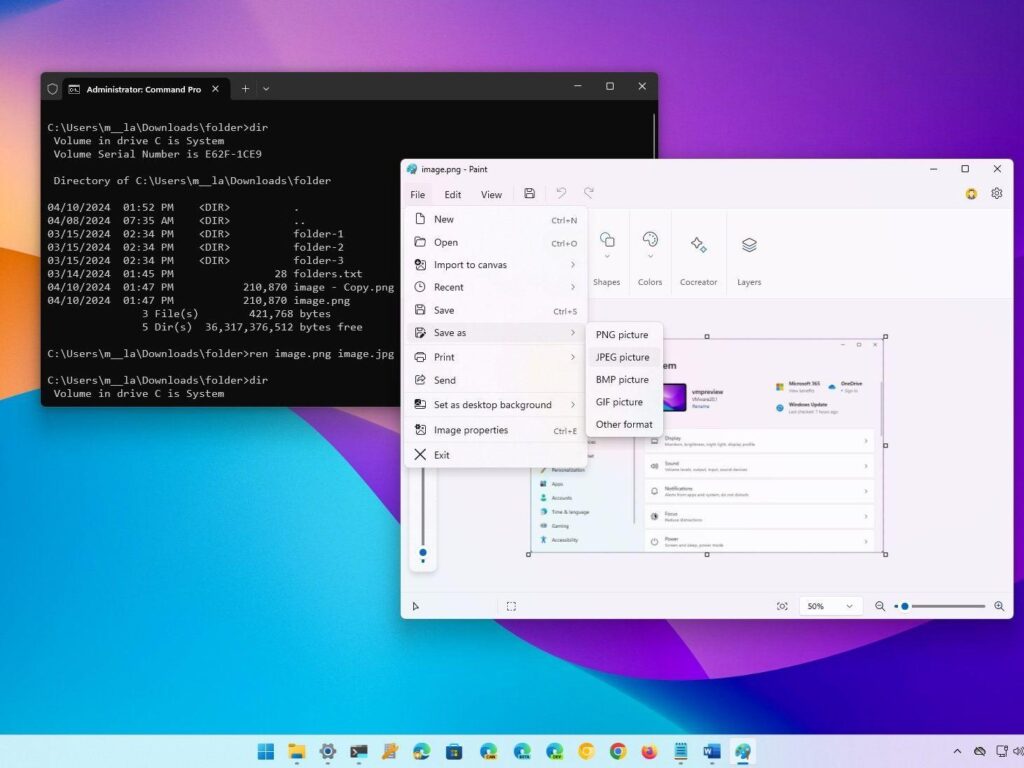
Task: Select GIF picture format
Action: tap(624, 402)
